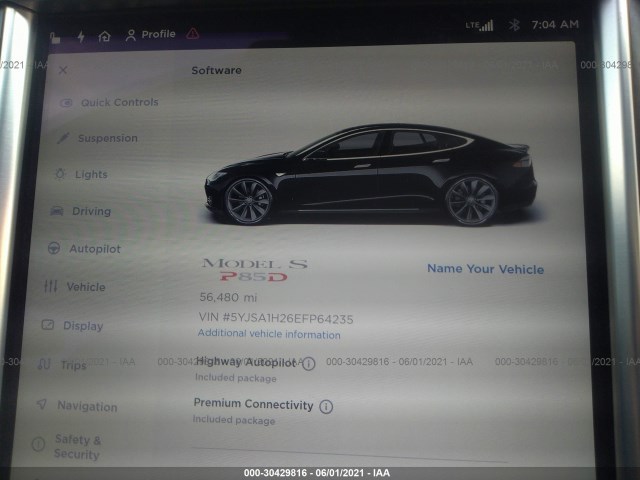Tap the Highway Autopilot label
The width and height of the screenshot is (640, 480).
[246, 362]
